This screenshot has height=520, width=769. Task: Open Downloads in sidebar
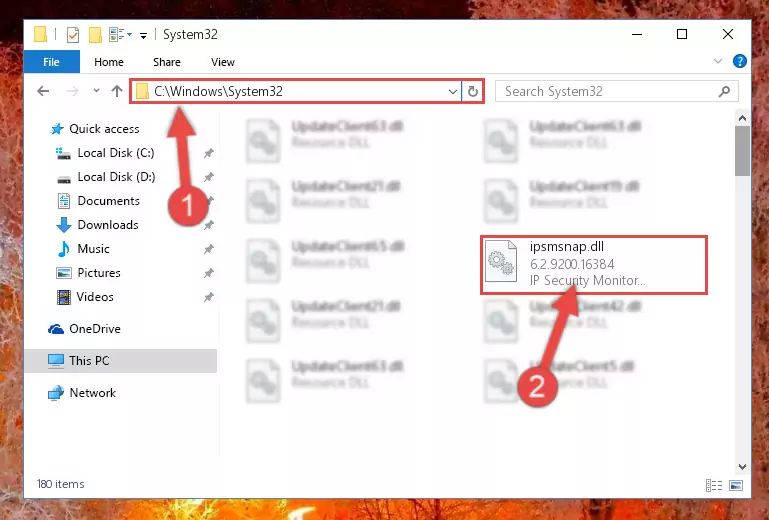108,225
